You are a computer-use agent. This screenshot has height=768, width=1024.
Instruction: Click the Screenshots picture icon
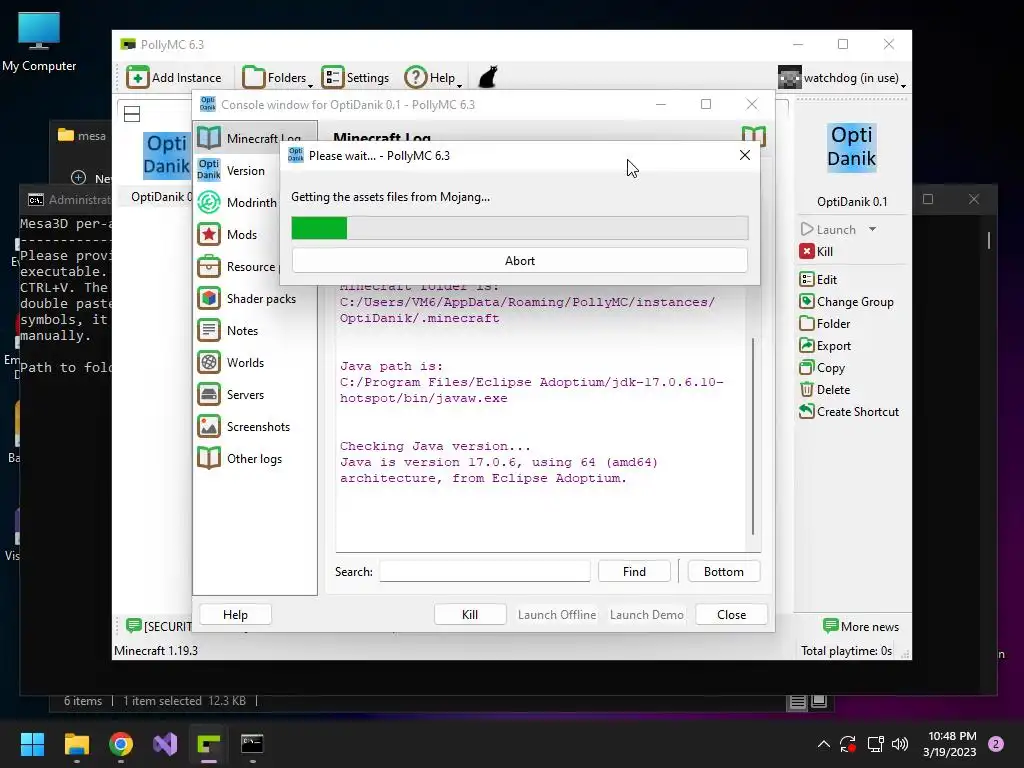209,426
